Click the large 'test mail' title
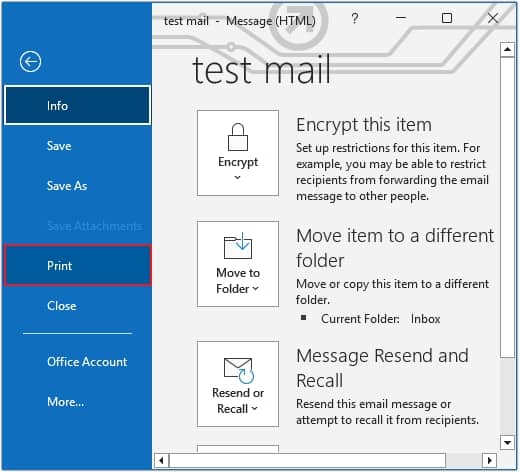Image resolution: width=520 pixels, height=473 pixels. click(261, 70)
